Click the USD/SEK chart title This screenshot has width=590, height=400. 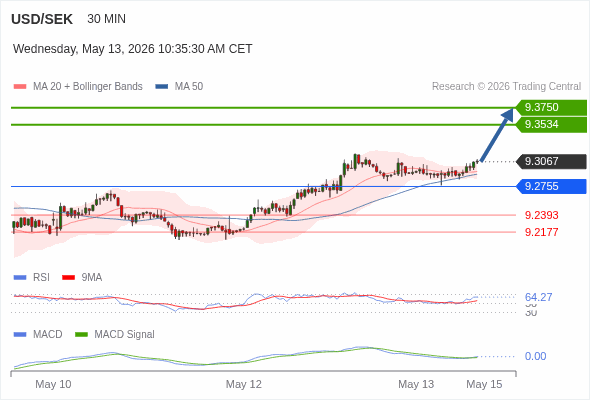pos(42,19)
